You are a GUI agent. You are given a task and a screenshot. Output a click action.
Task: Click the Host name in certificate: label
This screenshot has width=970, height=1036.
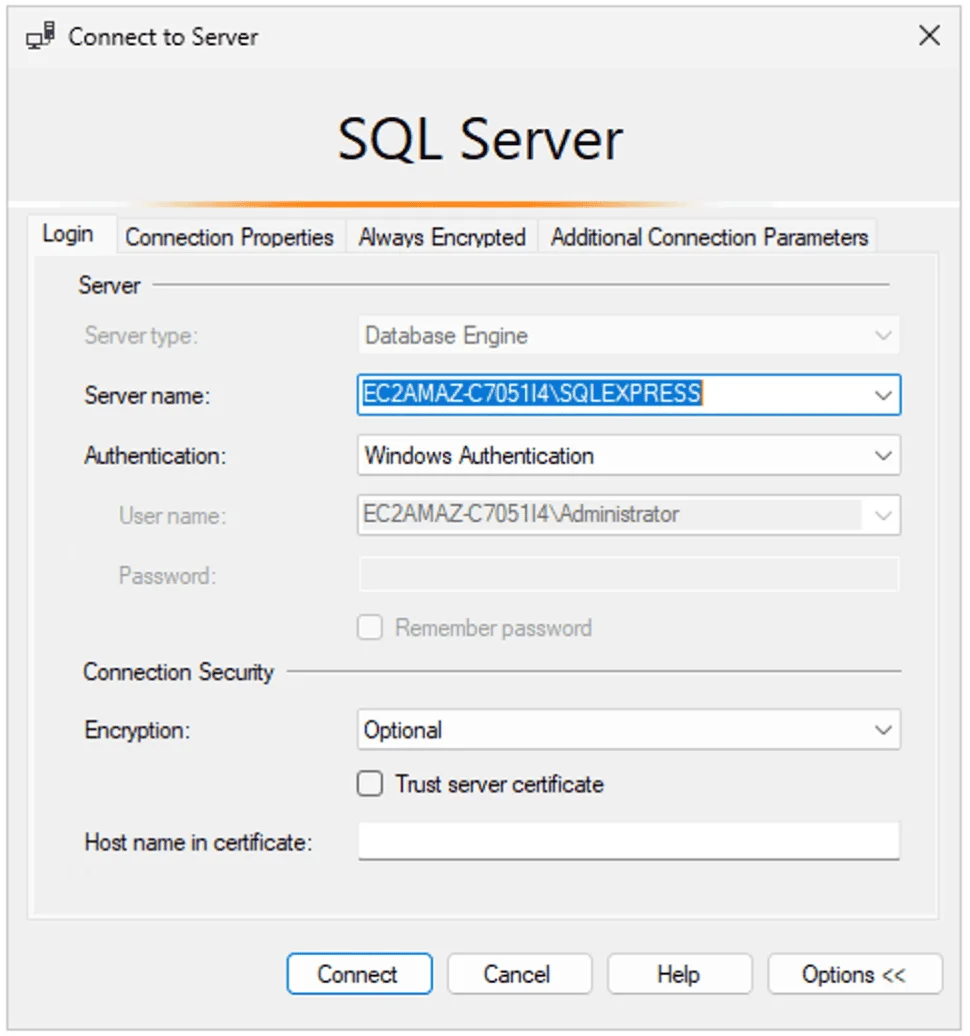pos(198,842)
